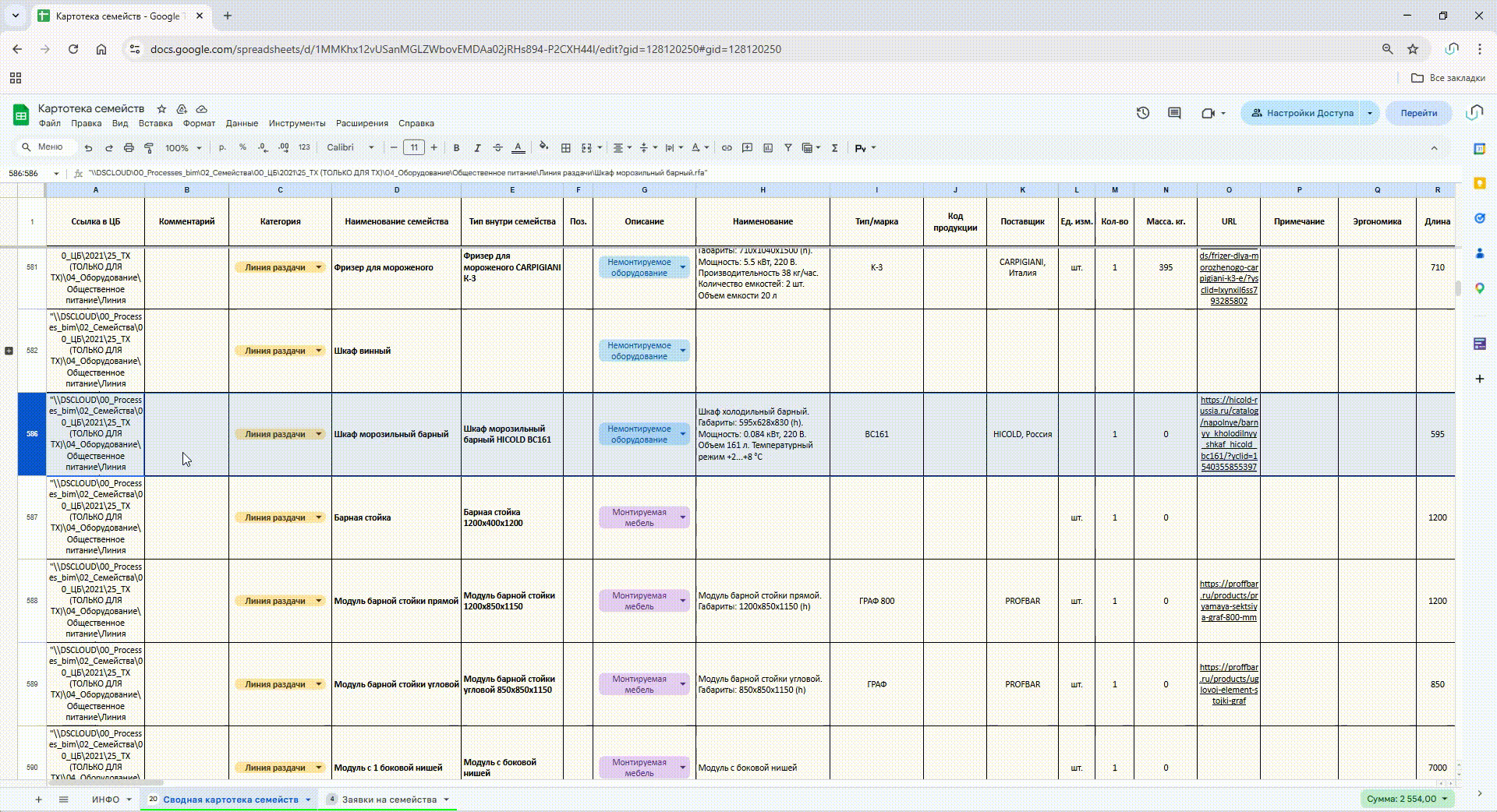The image size is (1497, 812).
Task: Click the print icon in toolbar
Action: (129, 148)
